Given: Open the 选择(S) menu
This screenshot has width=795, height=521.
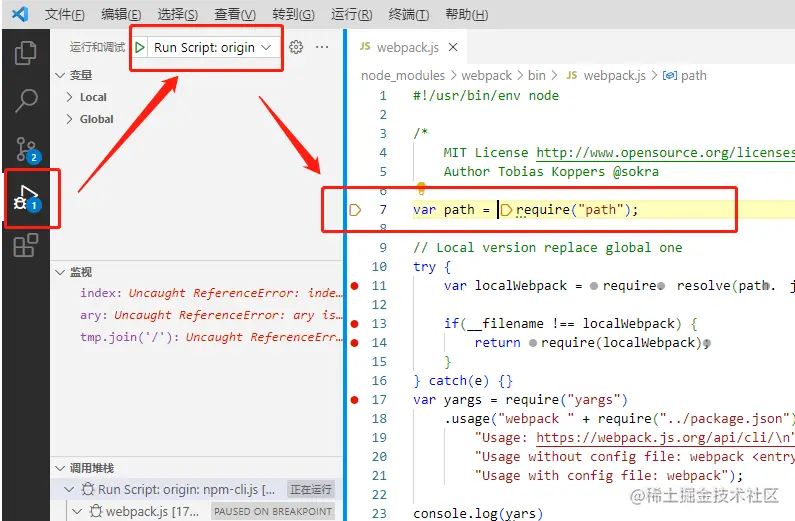Looking at the screenshot, I should click(177, 14).
